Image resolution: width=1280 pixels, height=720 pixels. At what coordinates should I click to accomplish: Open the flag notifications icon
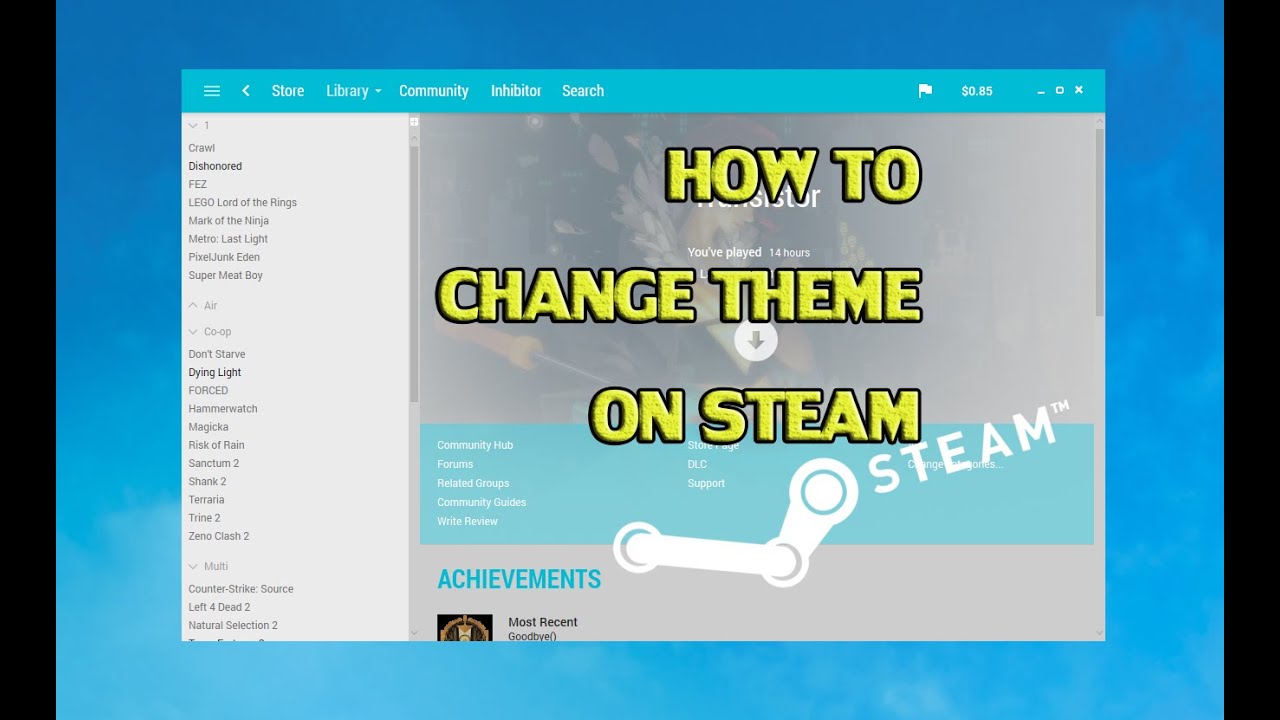[x=925, y=91]
